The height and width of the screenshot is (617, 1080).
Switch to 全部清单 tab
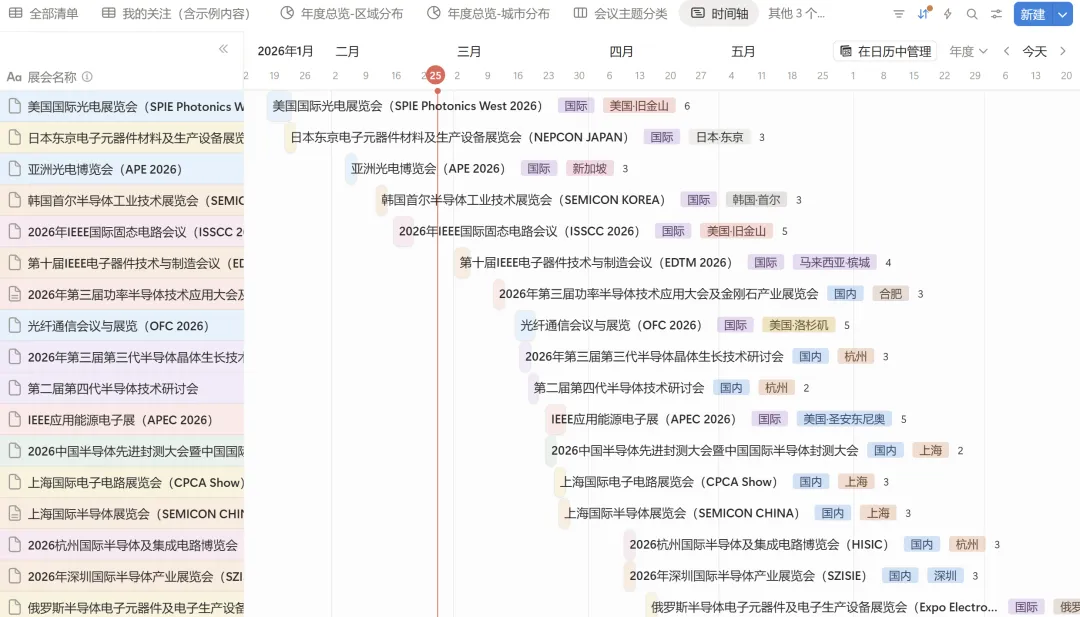point(43,13)
